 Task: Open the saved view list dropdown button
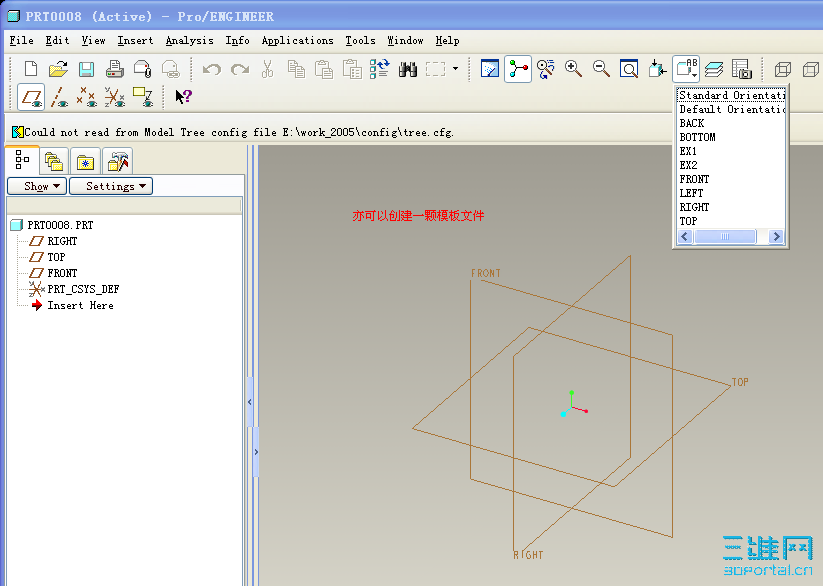tap(686, 69)
